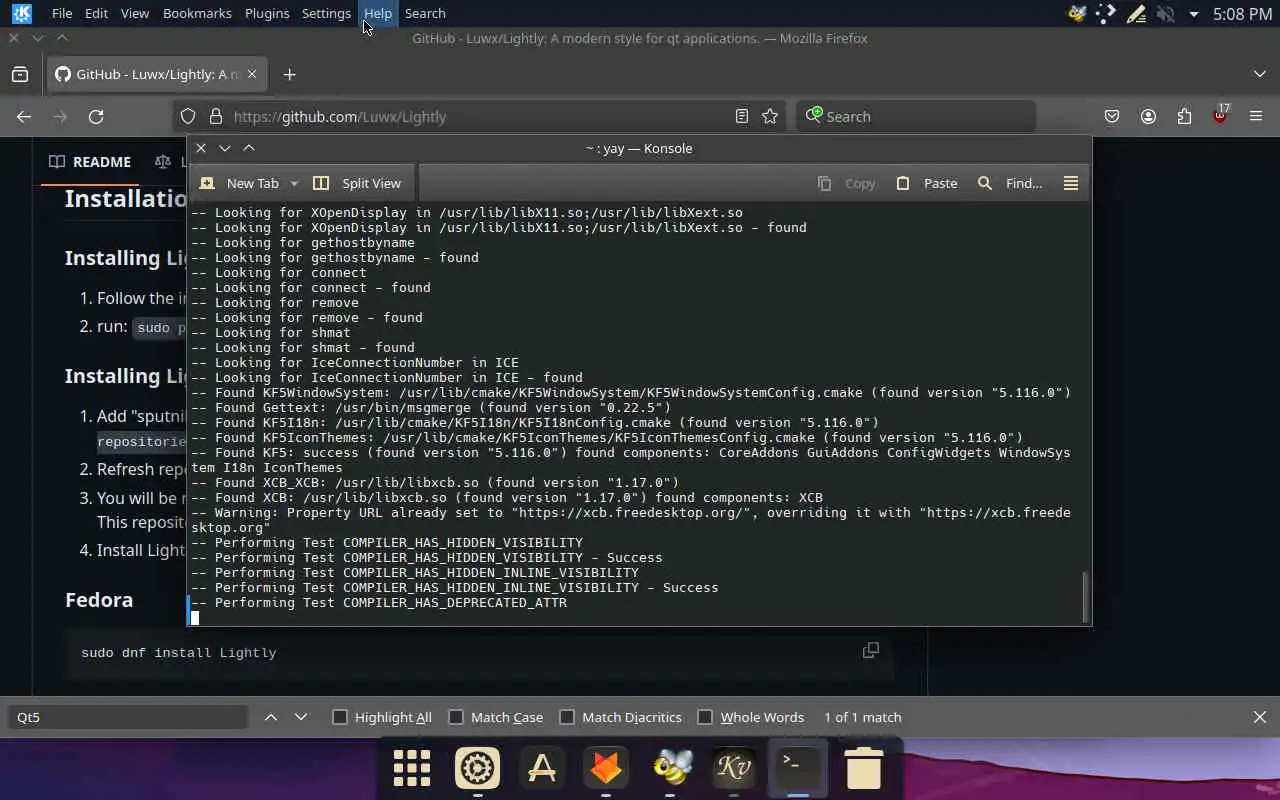Open Konsole hamburger menu
The width and height of the screenshot is (1280, 800).
(x=1071, y=183)
